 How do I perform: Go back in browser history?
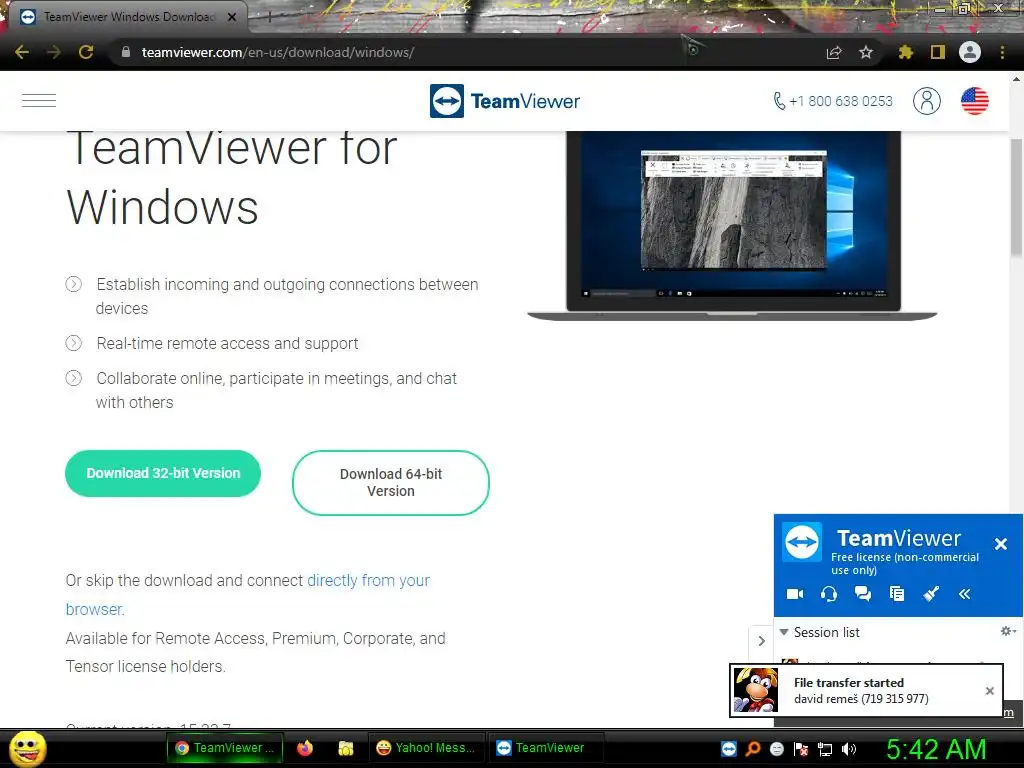point(22,52)
